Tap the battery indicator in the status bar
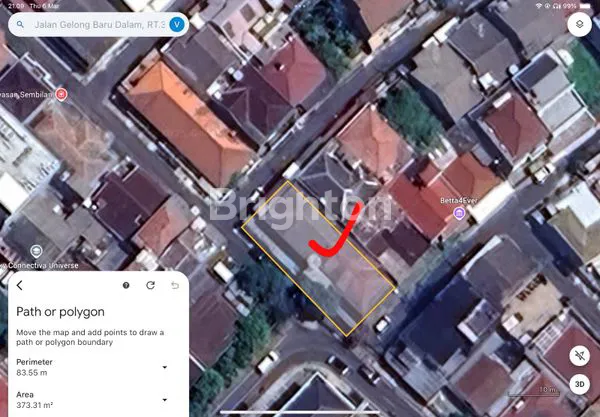Viewport: 600px width, 417px height. click(585, 6)
